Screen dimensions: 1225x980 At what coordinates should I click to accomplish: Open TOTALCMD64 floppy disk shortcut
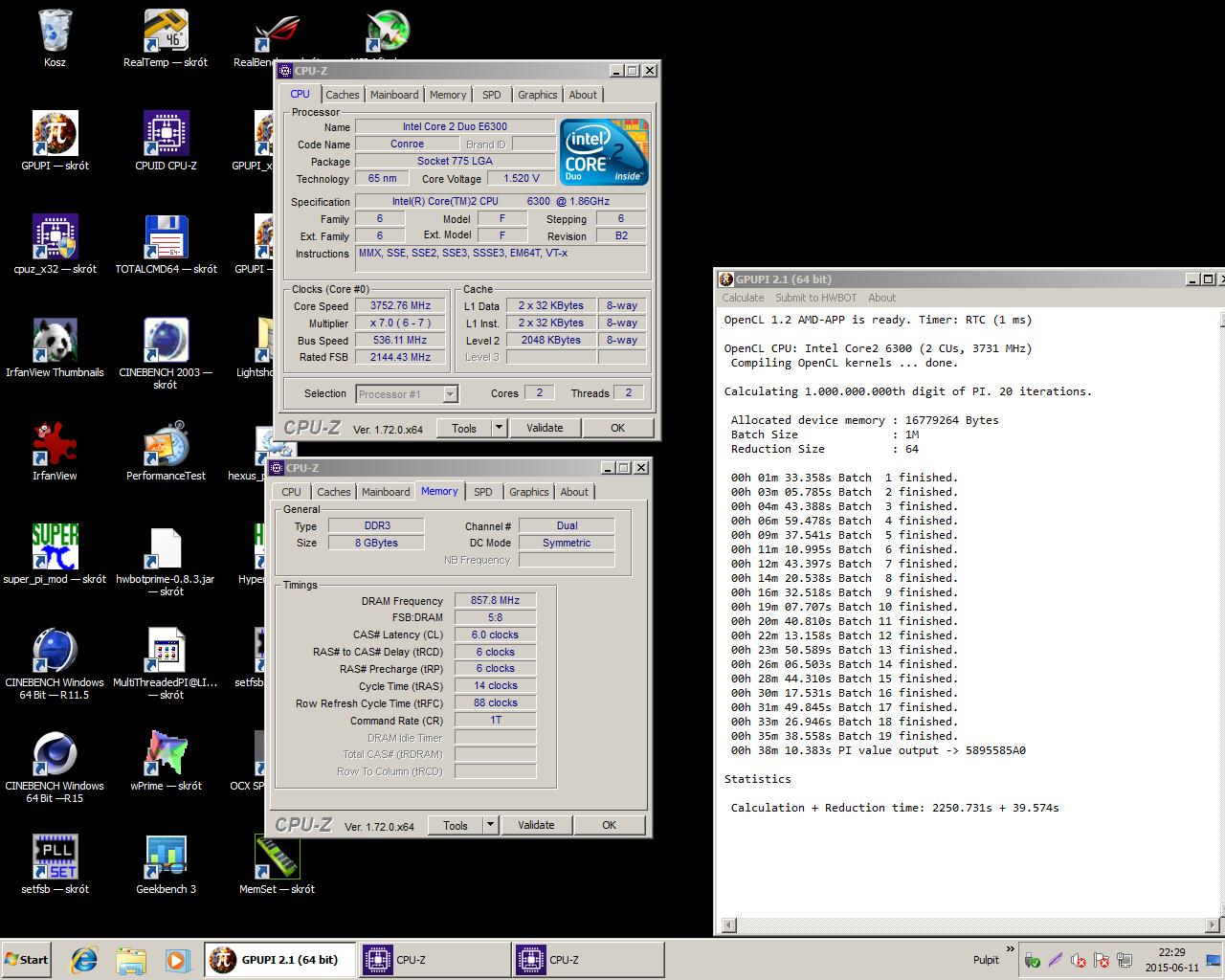[x=166, y=245]
